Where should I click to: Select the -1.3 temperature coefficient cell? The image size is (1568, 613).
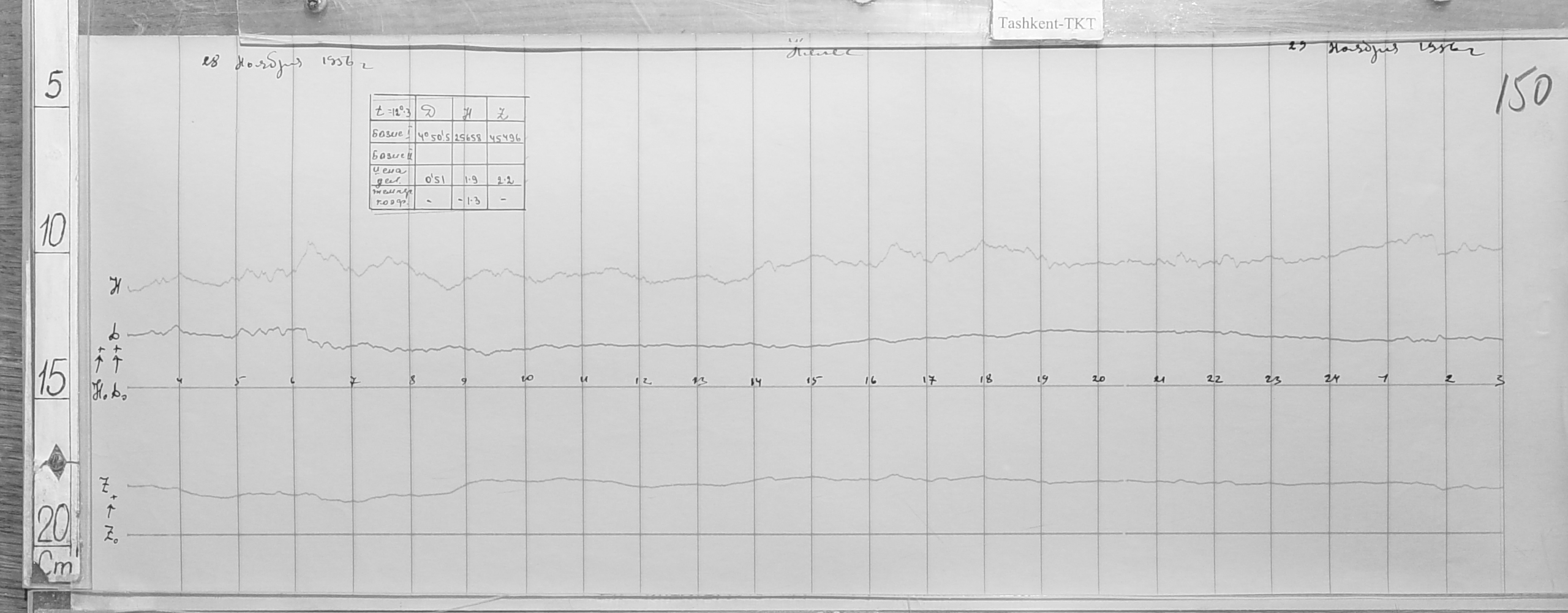point(469,200)
